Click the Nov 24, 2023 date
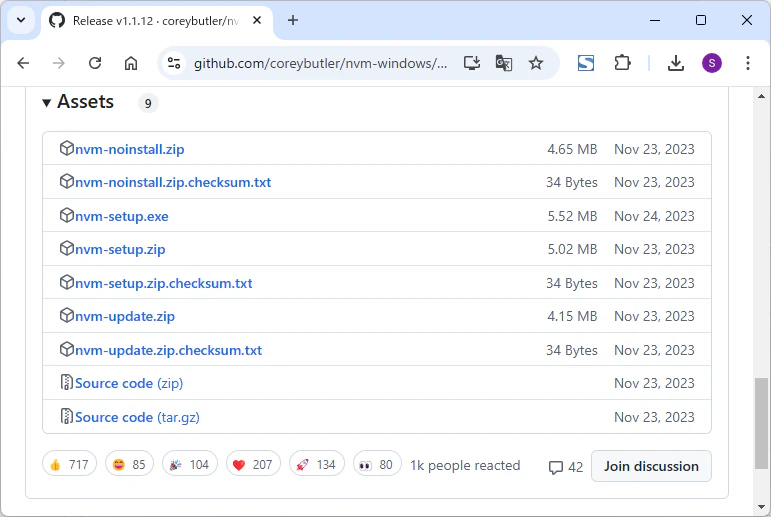The width and height of the screenshot is (771, 517). pyautogui.click(x=654, y=216)
